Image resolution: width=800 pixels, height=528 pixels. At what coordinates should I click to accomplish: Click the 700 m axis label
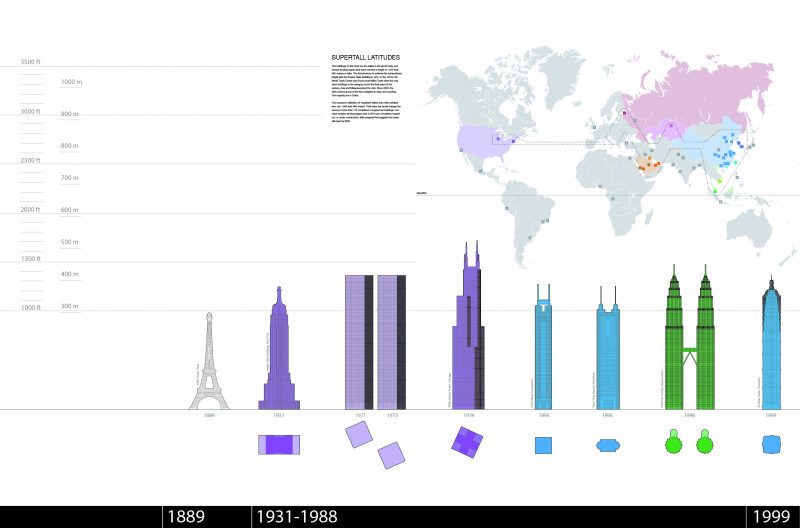click(70, 178)
